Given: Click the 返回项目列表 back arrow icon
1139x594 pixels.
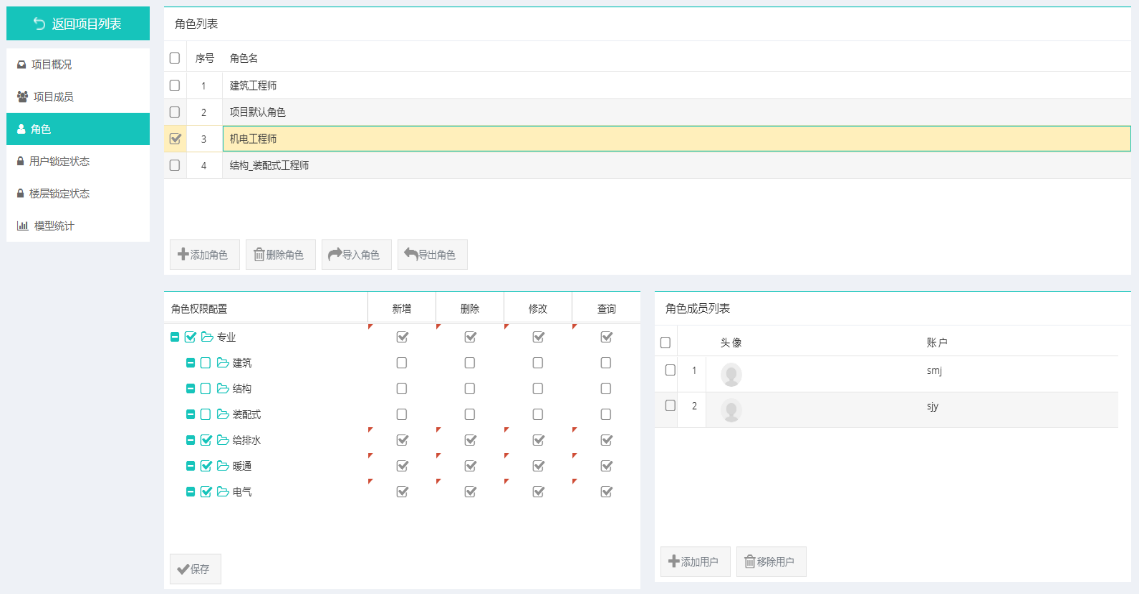Looking at the screenshot, I should coord(40,24).
